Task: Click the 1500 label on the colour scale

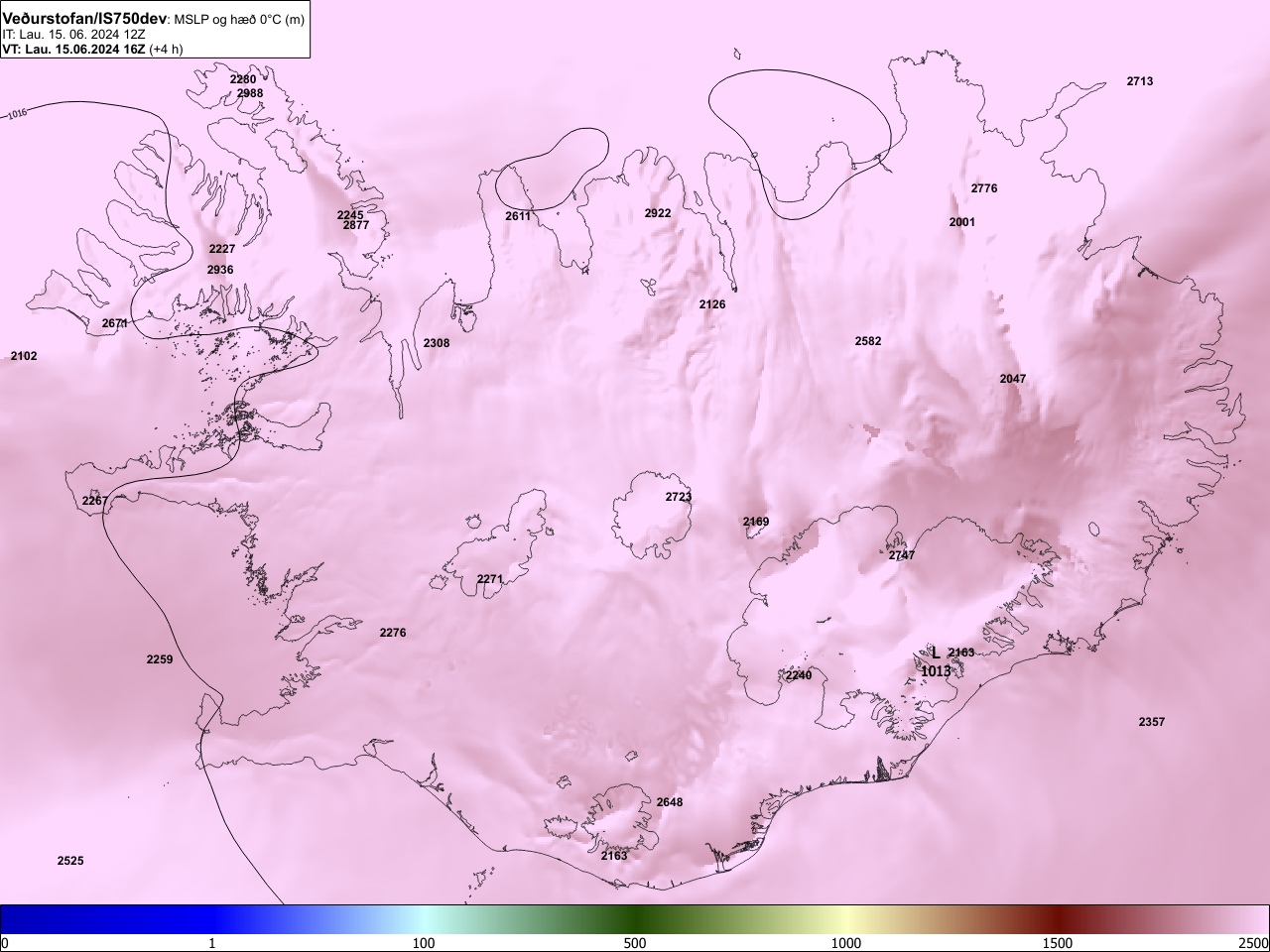Action: tap(1058, 942)
